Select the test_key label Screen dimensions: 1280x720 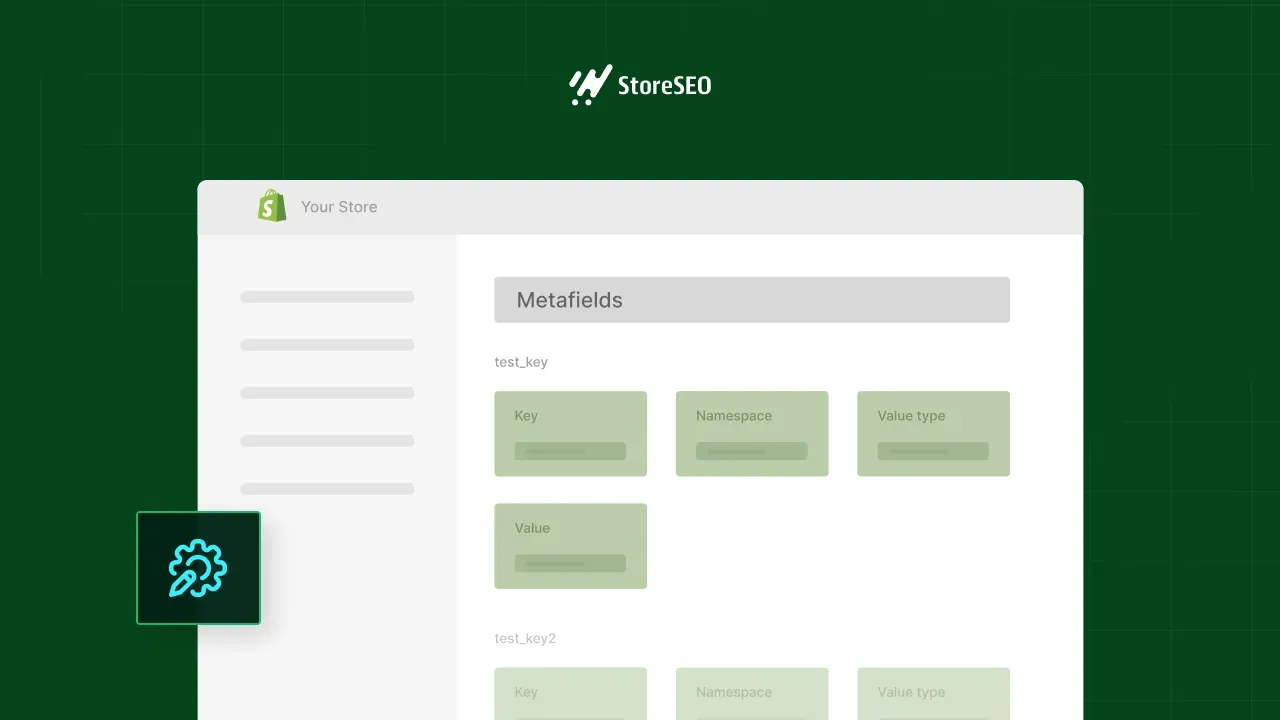[521, 362]
